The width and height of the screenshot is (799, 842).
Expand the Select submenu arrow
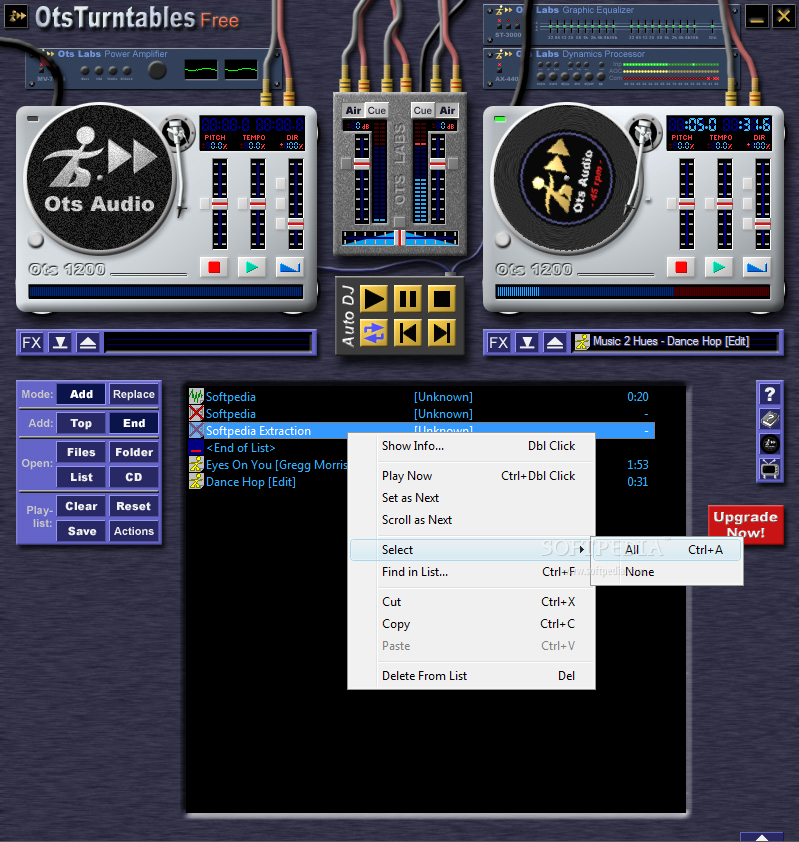(x=582, y=549)
